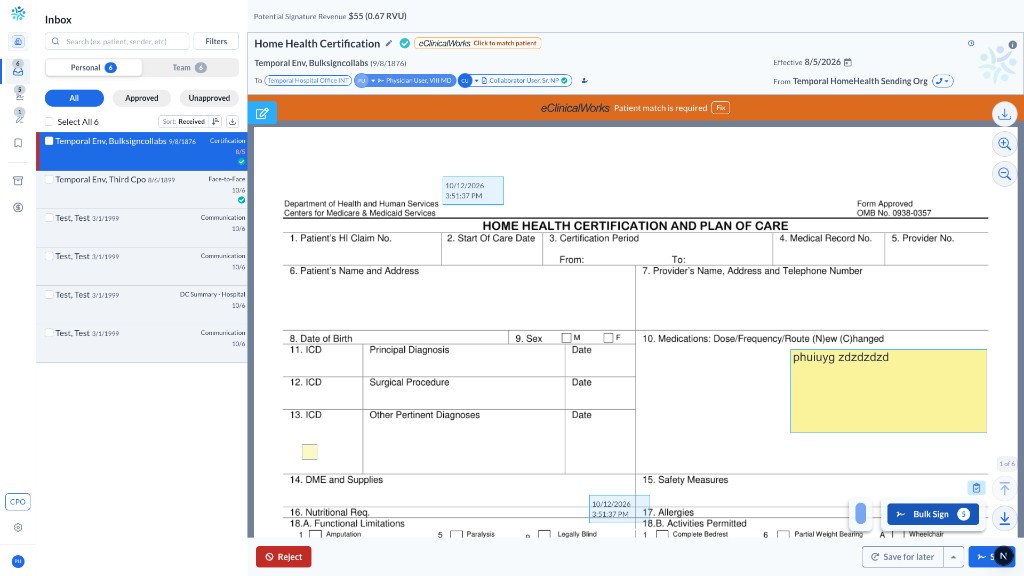The image size is (1024, 576).
Task: Open the Test, Test DC Summary - Hospital item
Action: 142,304
